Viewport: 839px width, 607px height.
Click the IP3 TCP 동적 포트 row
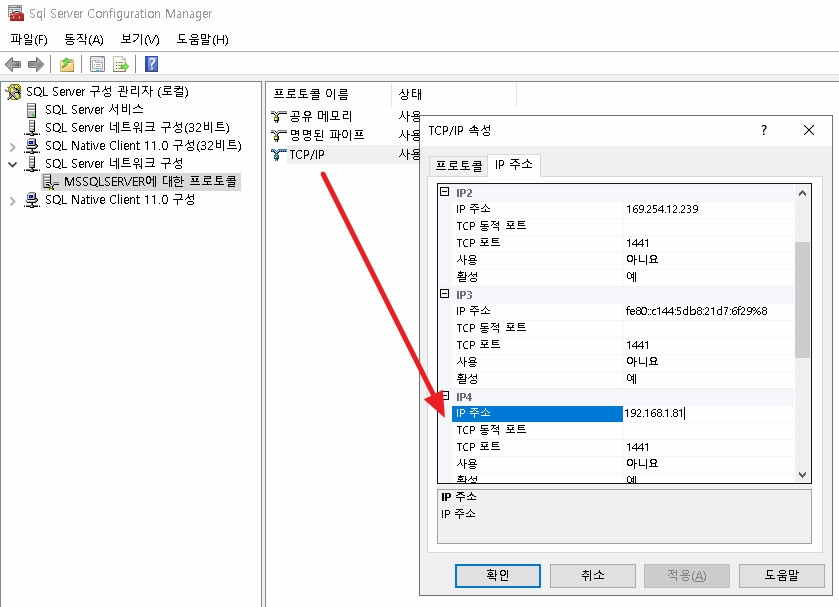coord(623,328)
